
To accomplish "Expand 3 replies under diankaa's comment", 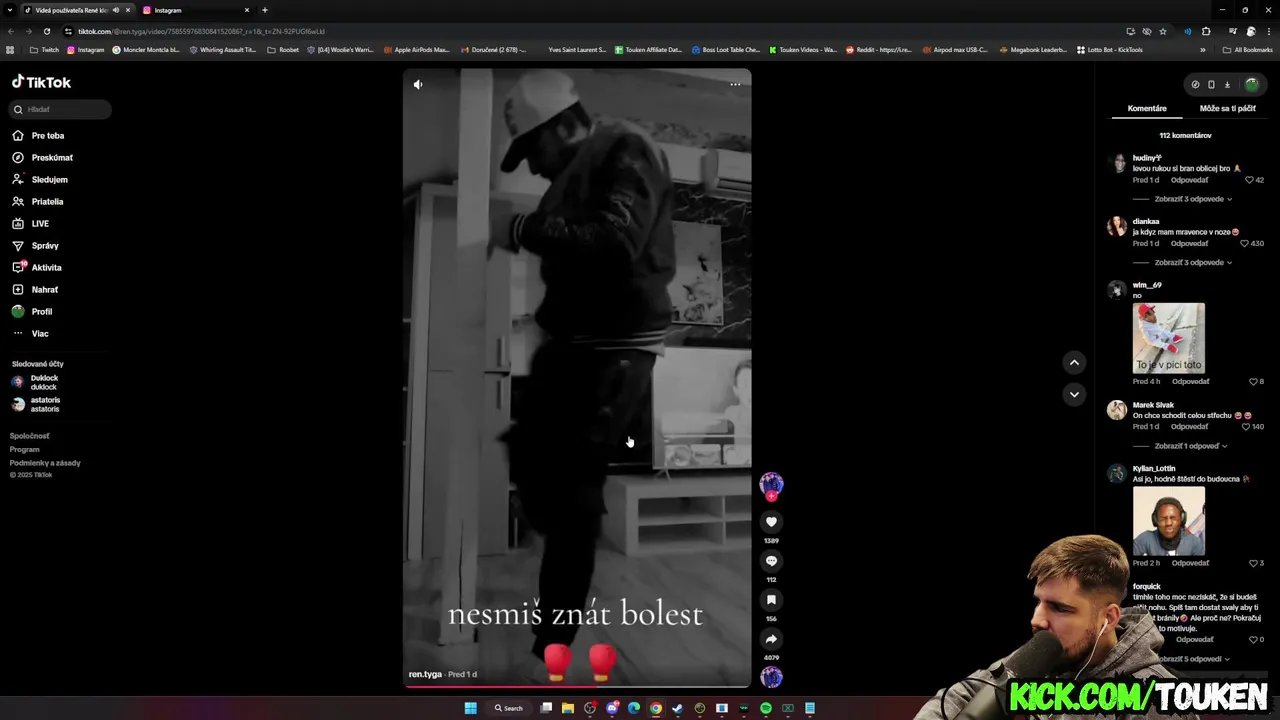I will click(1192, 262).
